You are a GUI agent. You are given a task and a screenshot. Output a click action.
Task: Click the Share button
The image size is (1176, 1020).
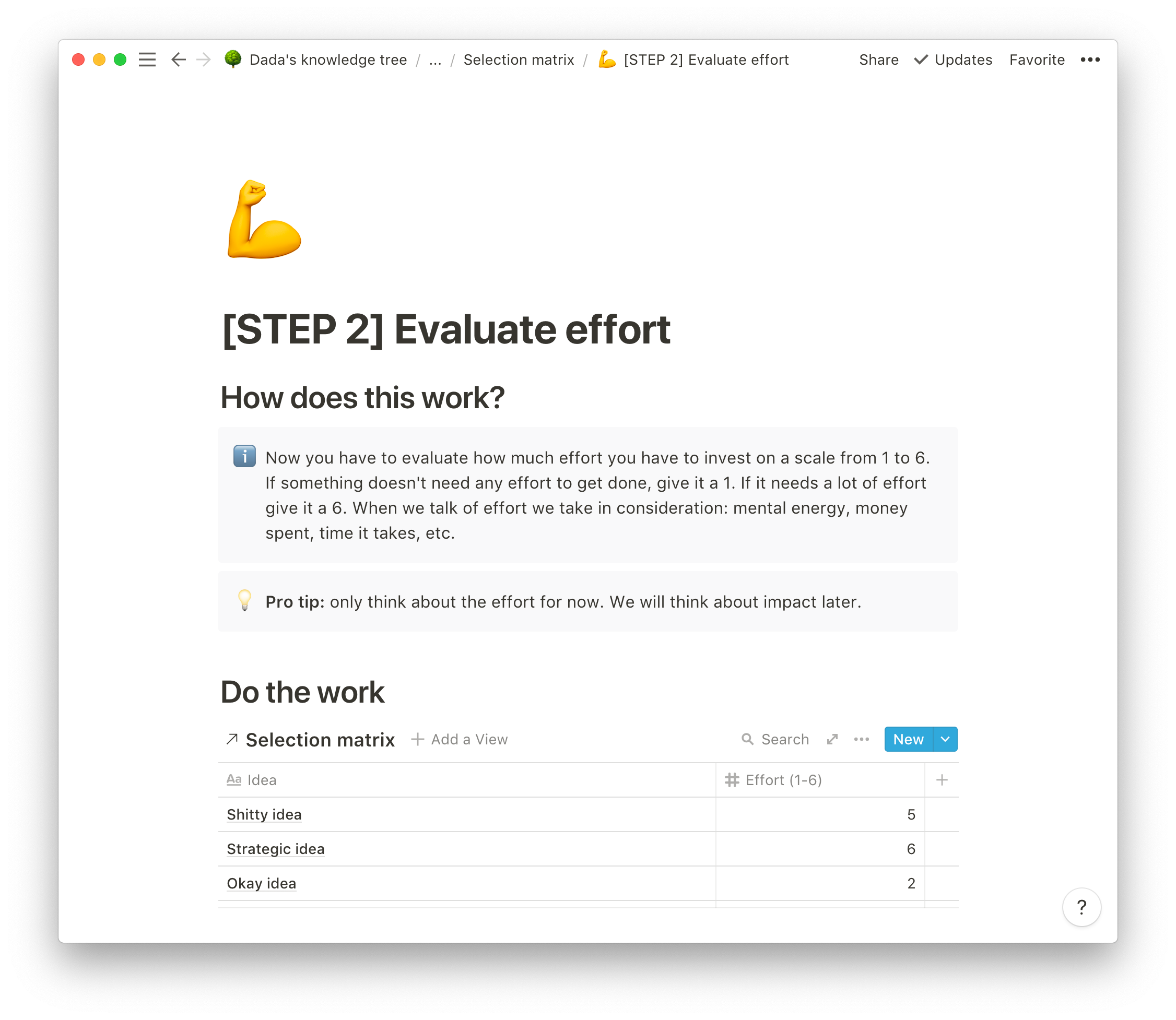tap(878, 60)
